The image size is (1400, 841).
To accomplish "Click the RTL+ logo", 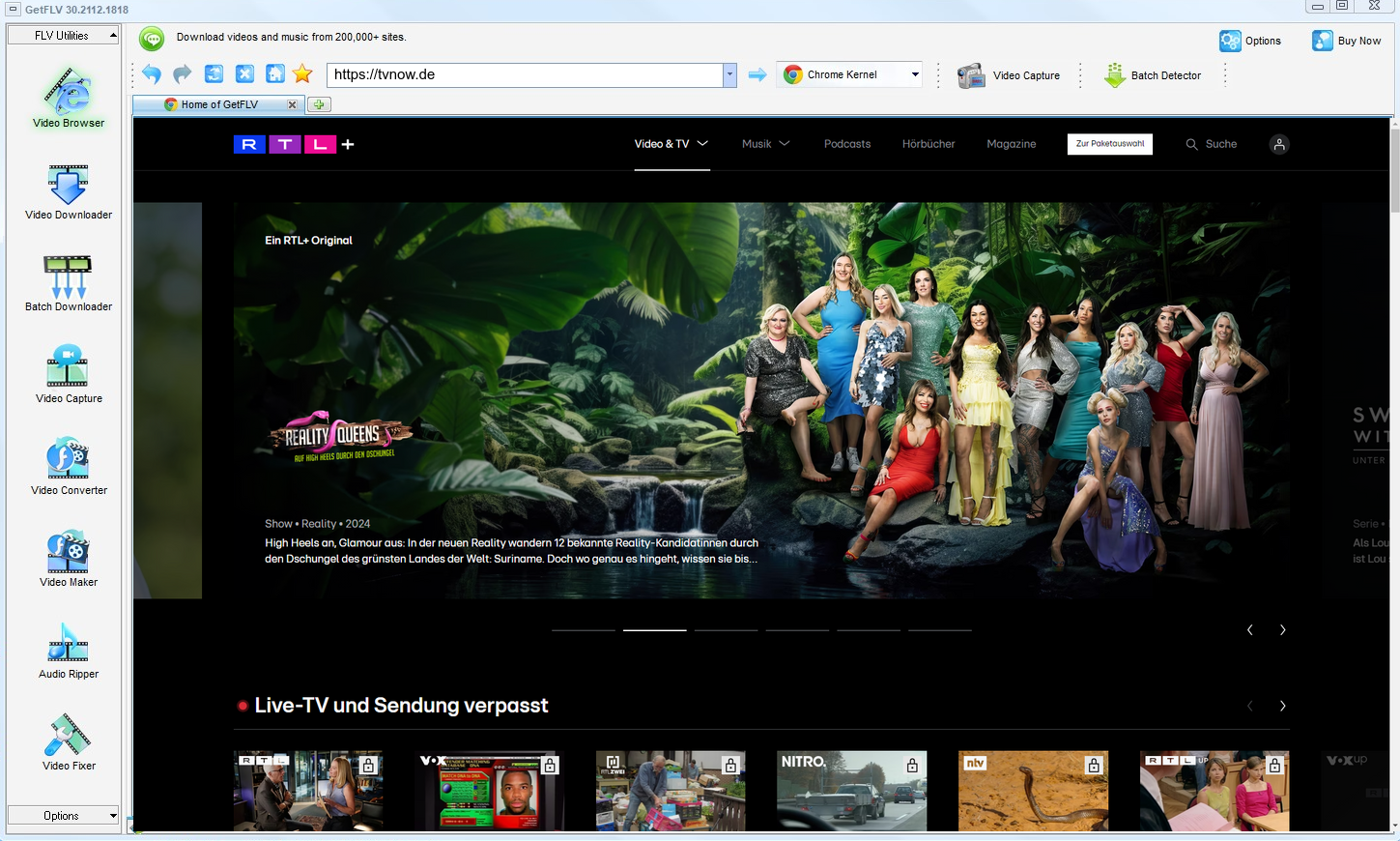I will (294, 144).
